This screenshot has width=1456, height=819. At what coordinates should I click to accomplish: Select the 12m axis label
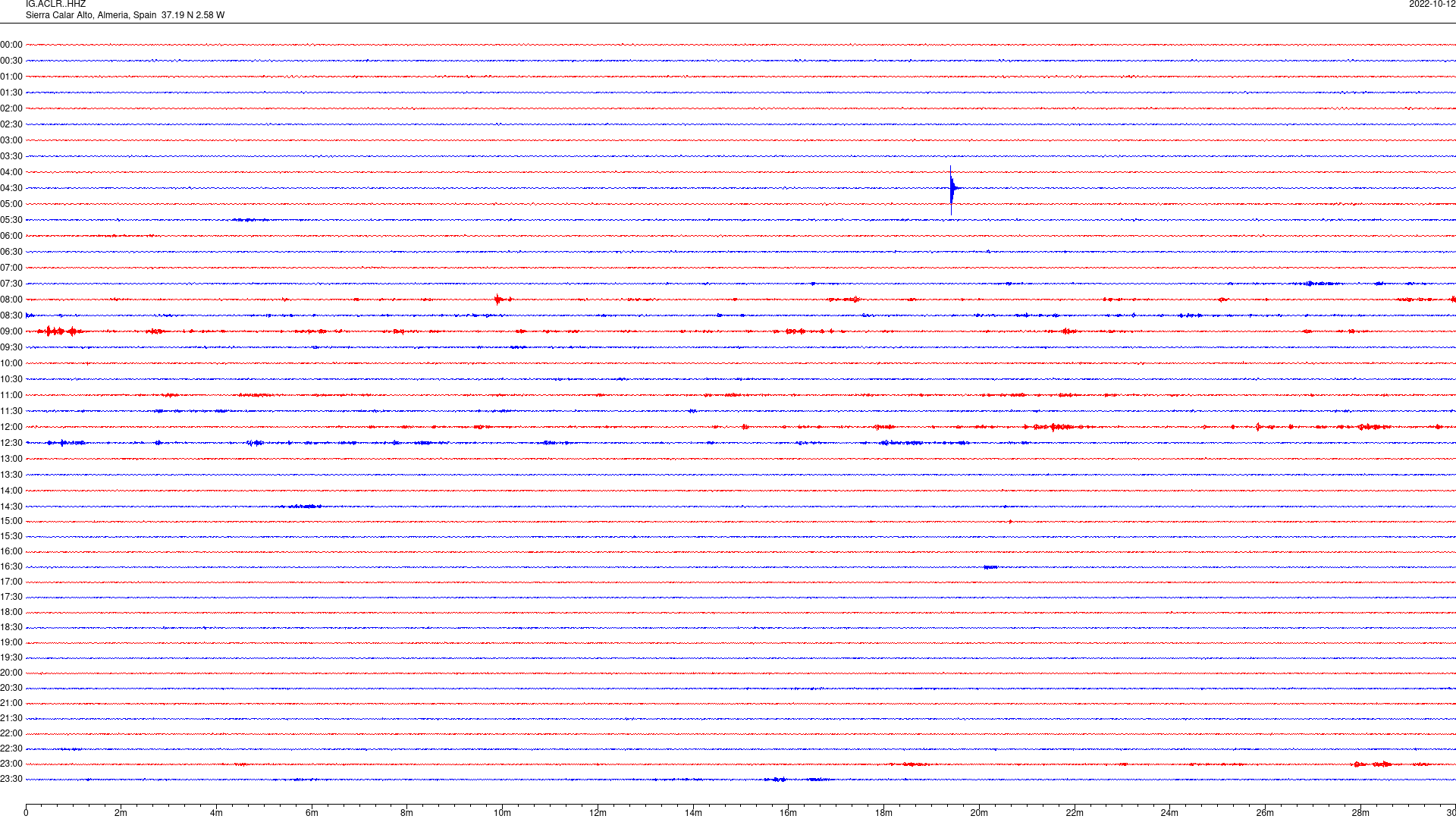coord(598,813)
